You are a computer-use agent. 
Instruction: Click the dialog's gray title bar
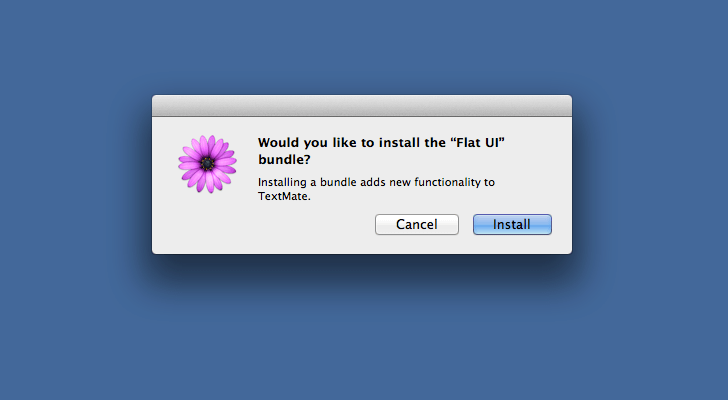coord(362,106)
